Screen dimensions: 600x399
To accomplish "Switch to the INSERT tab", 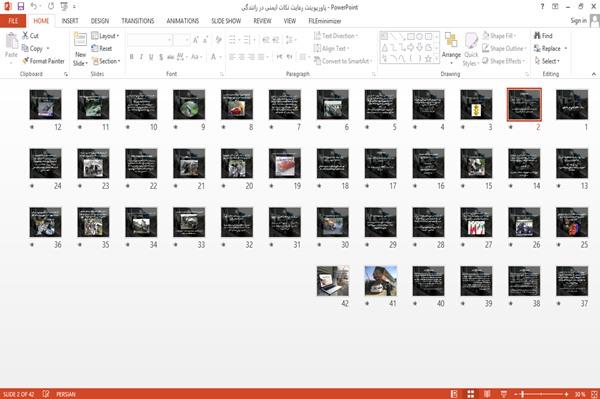I will 70,21.
